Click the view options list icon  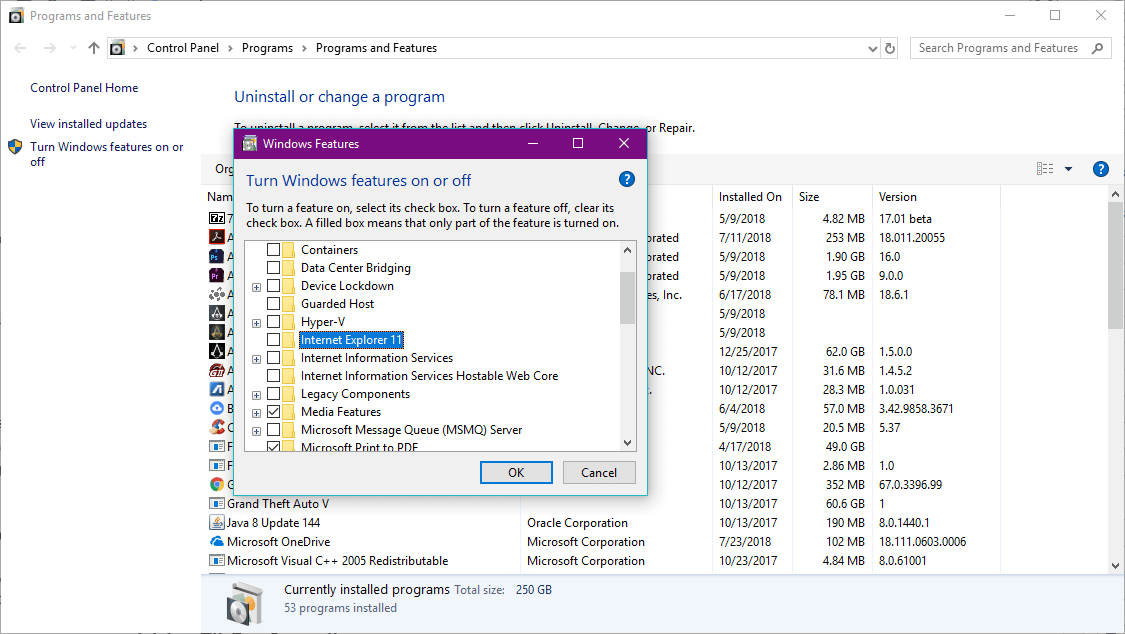click(1045, 169)
